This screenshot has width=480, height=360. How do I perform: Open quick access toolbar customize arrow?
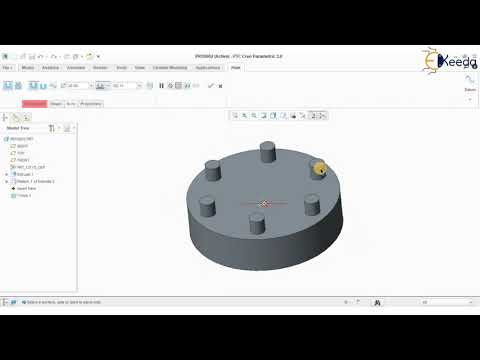[x=98, y=57]
